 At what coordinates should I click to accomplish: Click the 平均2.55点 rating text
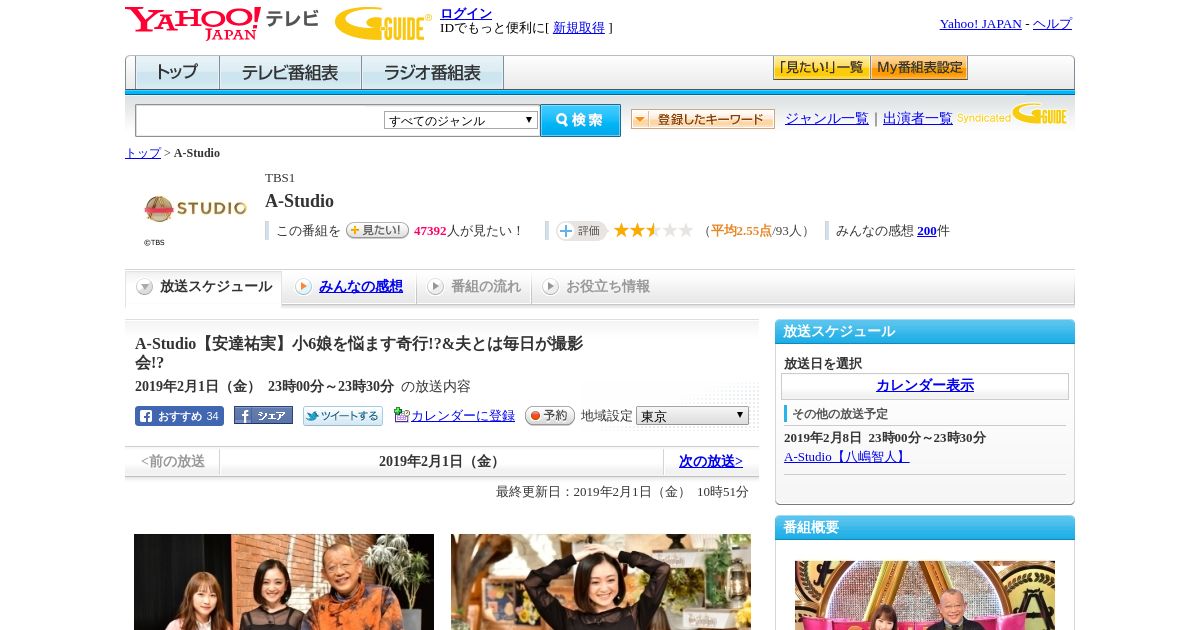[741, 230]
